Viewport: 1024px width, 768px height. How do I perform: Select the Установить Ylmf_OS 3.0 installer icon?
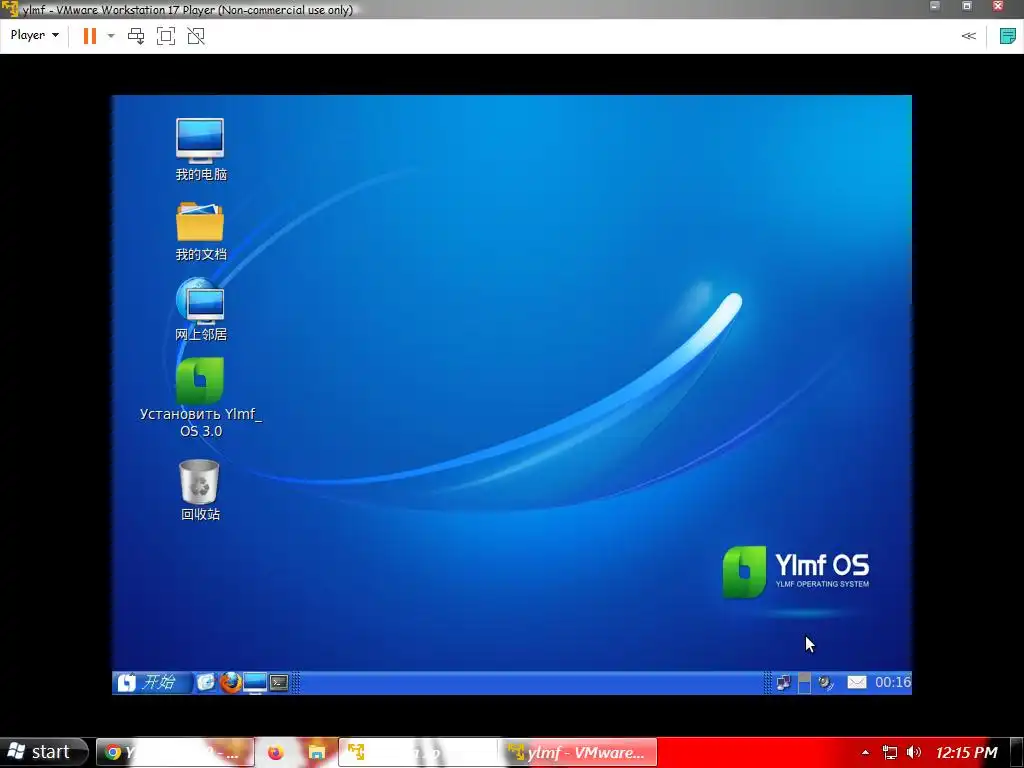pyautogui.click(x=200, y=397)
